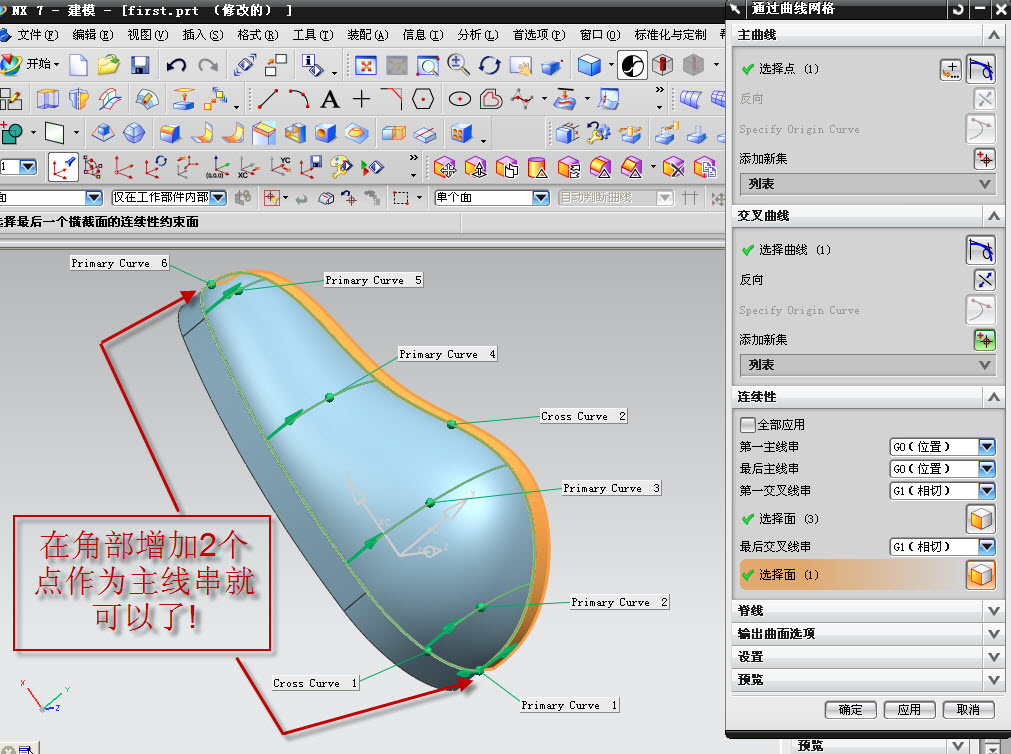Select the Primary Curve 1 label

point(569,706)
